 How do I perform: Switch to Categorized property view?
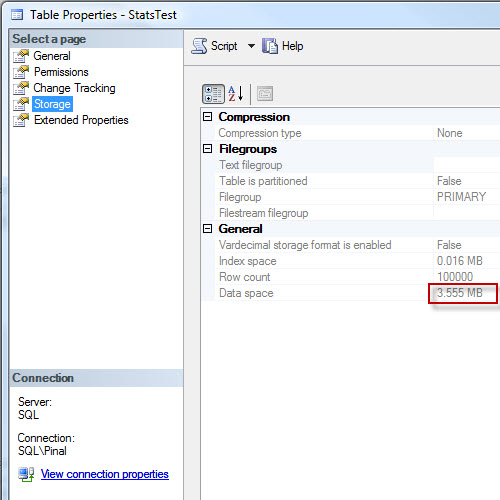pyautogui.click(x=213, y=94)
